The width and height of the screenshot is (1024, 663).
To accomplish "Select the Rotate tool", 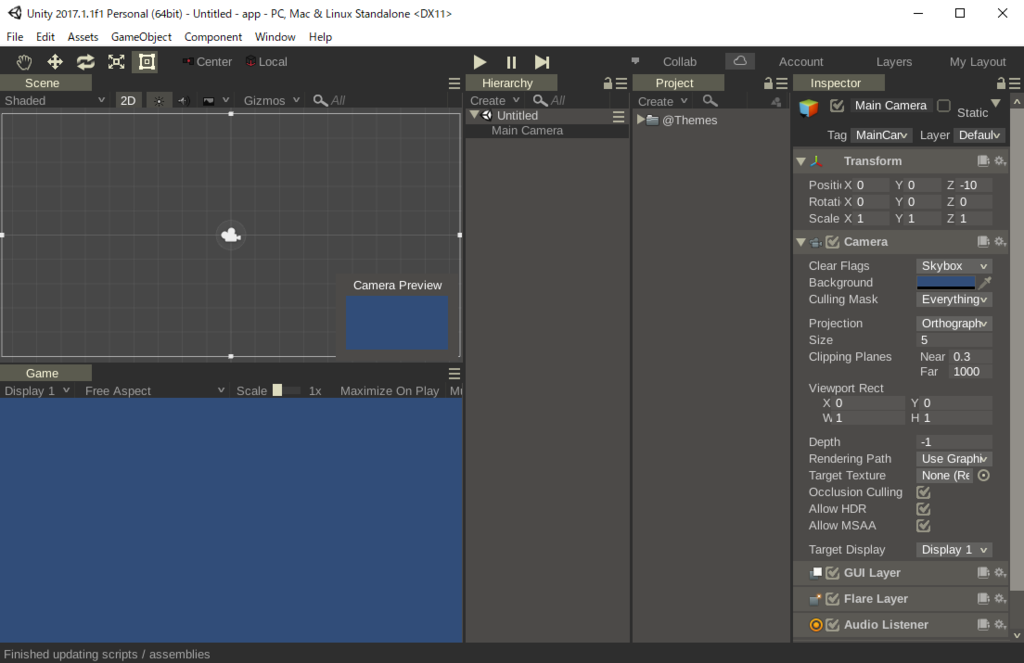I will 85,61.
